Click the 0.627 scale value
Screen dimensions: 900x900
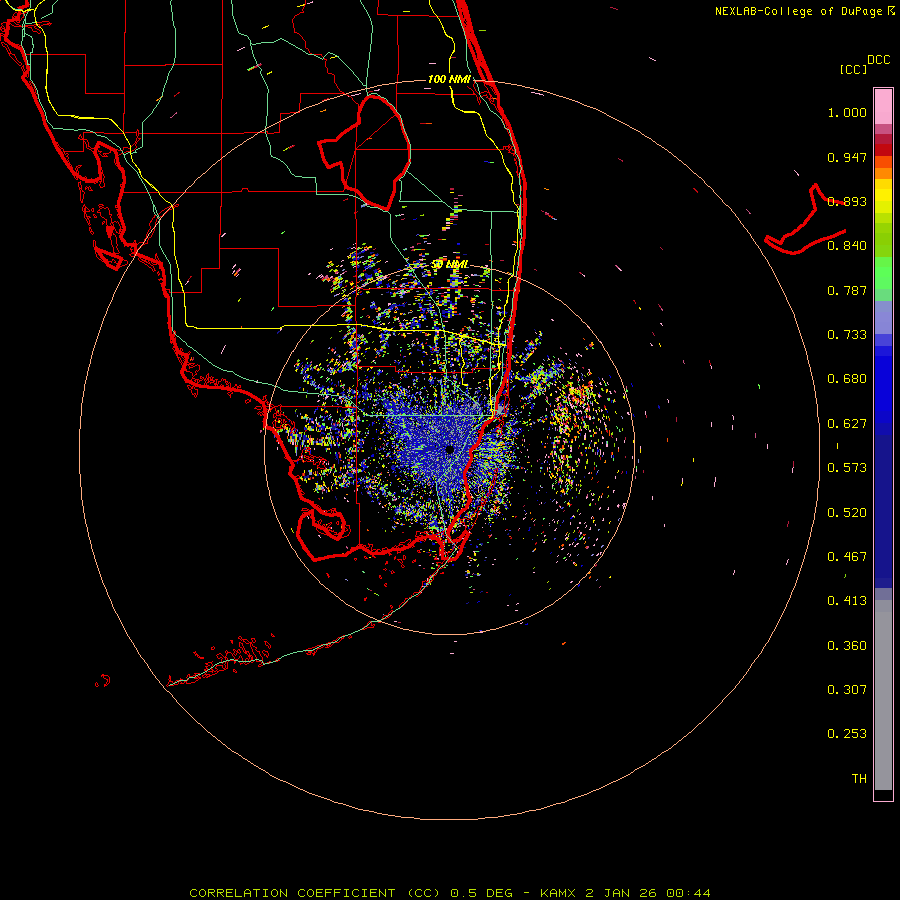[847, 424]
